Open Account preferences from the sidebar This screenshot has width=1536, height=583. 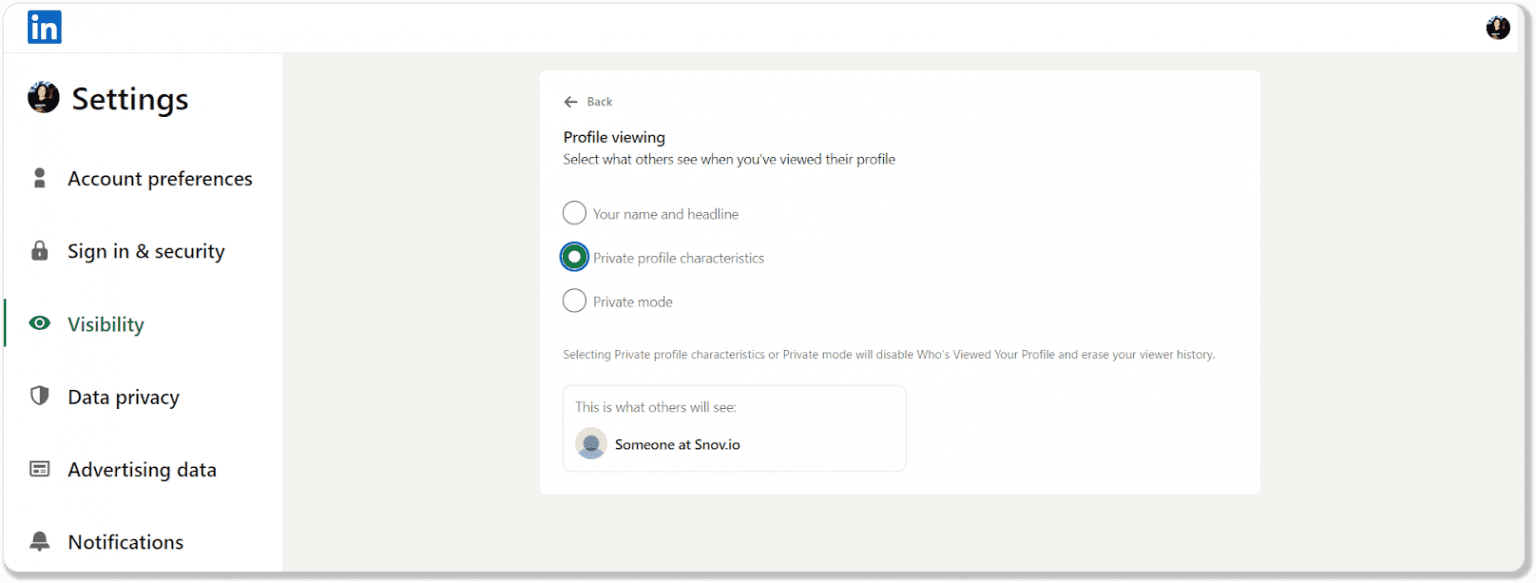pyautogui.click(x=159, y=177)
